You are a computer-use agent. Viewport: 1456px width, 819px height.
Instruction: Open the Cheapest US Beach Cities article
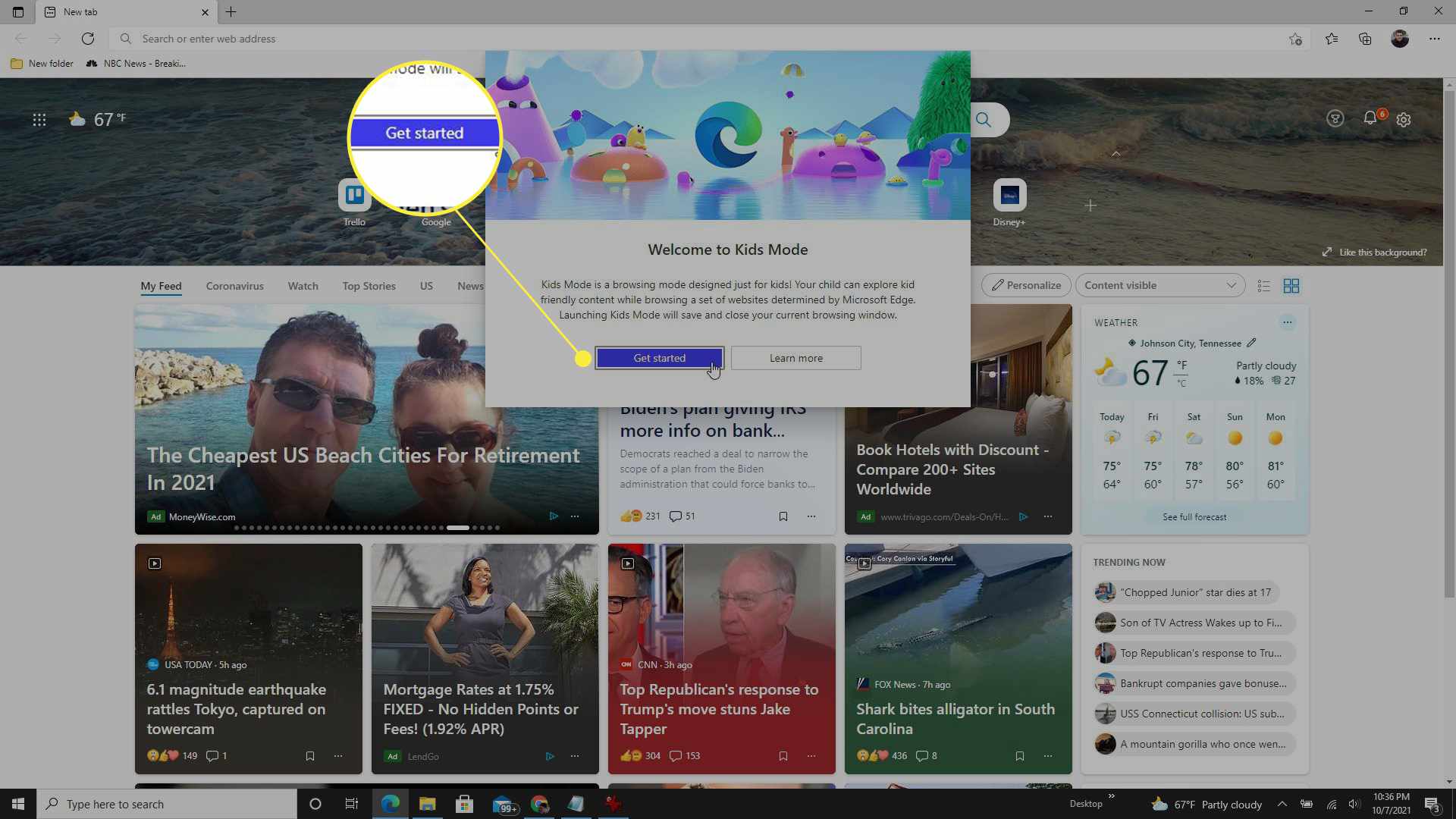pos(363,469)
